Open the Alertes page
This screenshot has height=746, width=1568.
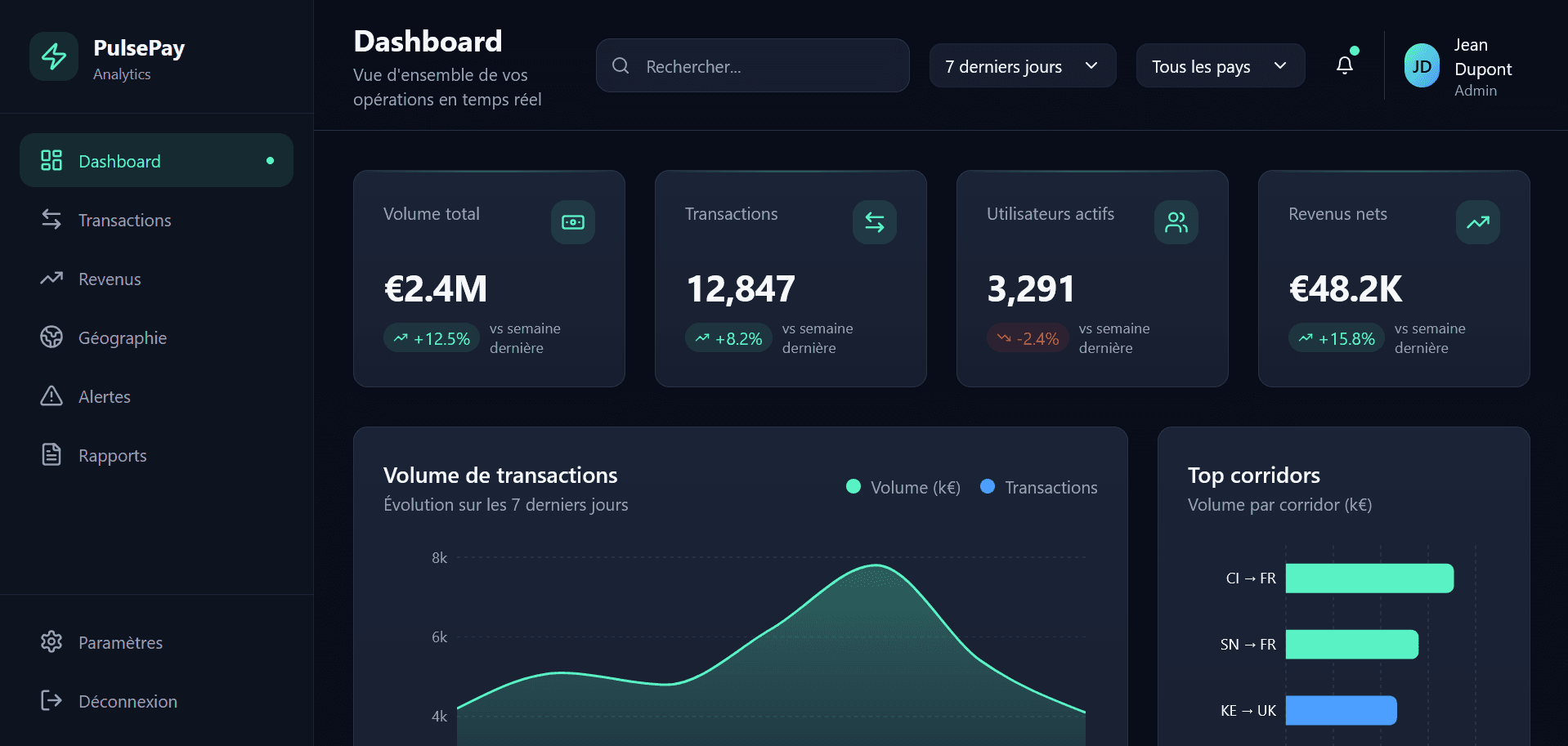156,395
